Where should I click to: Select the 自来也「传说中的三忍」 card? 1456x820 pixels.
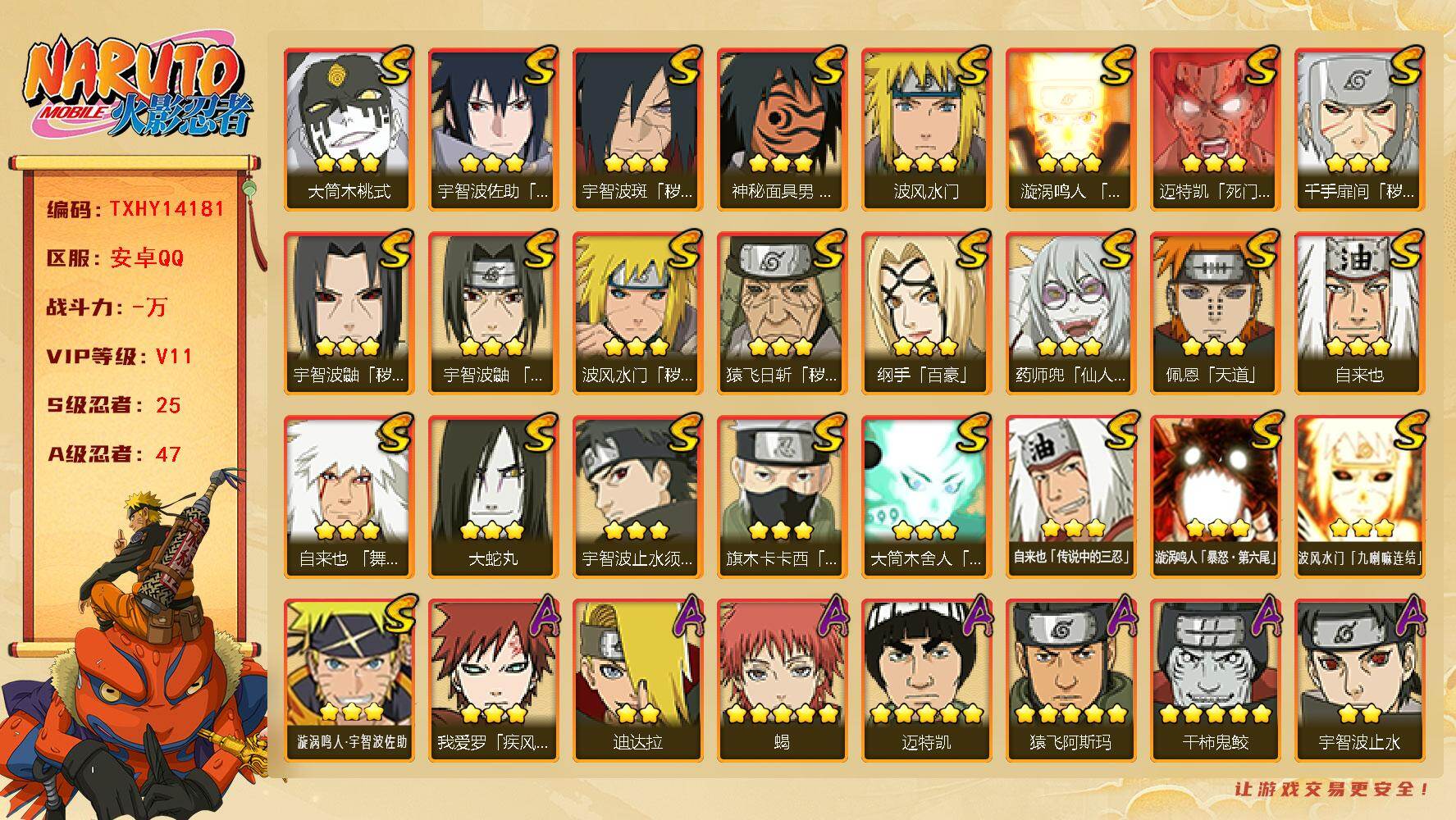pos(1070,497)
